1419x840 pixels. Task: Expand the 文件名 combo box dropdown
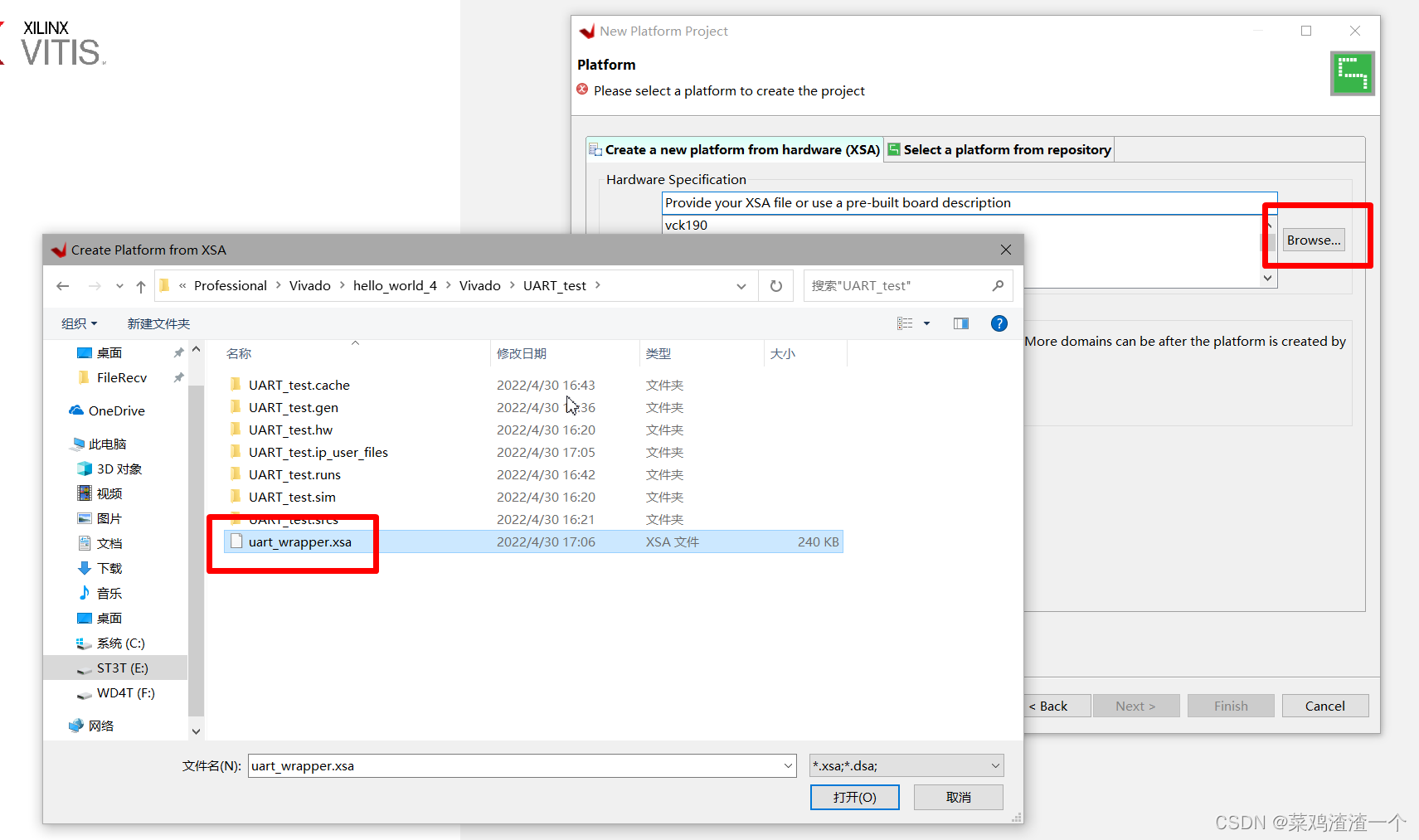tap(788, 765)
